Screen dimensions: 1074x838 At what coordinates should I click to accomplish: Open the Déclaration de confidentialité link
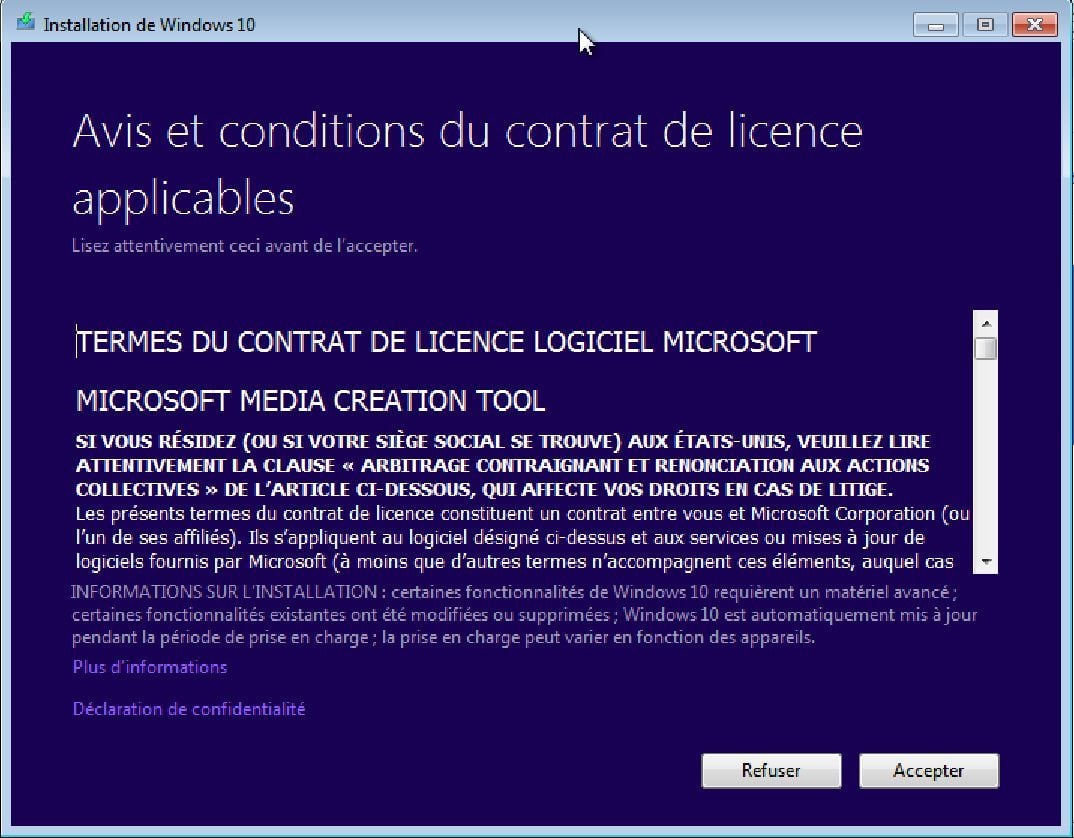pos(189,709)
